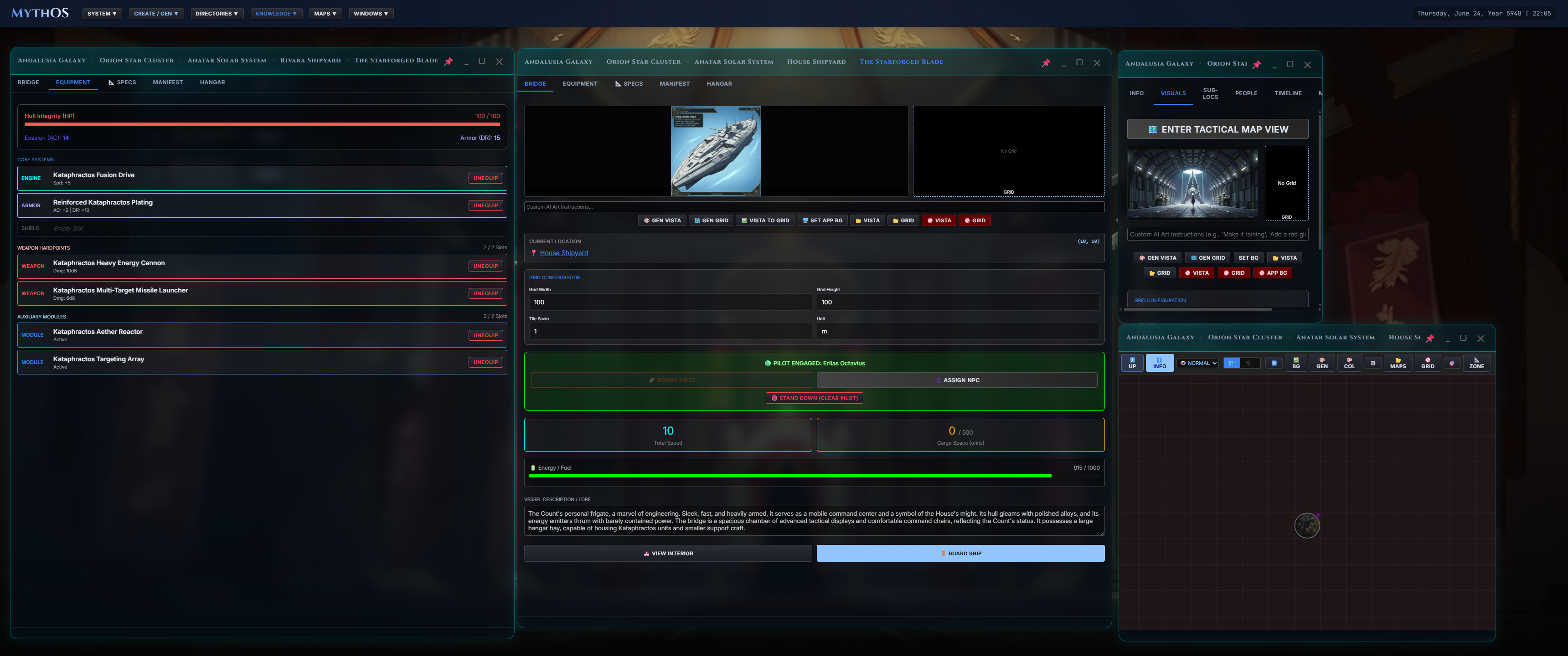The height and width of the screenshot is (656, 1568).
Task: Click the location window vertical scrollbar
Action: 1320,183
